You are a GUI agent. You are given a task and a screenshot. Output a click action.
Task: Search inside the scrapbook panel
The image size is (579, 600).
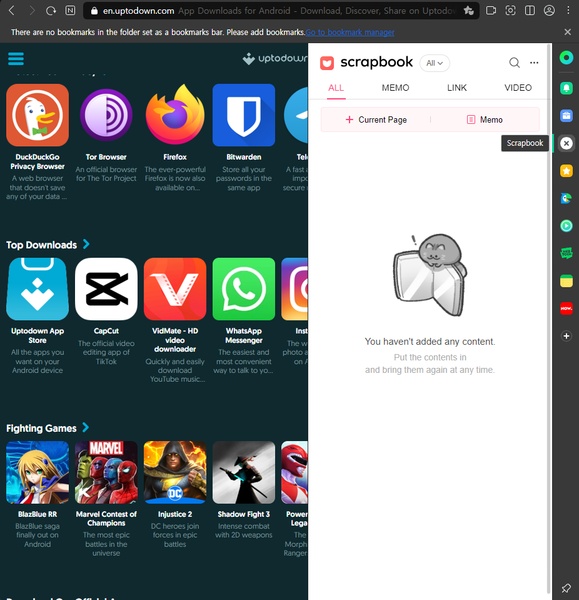pos(514,62)
